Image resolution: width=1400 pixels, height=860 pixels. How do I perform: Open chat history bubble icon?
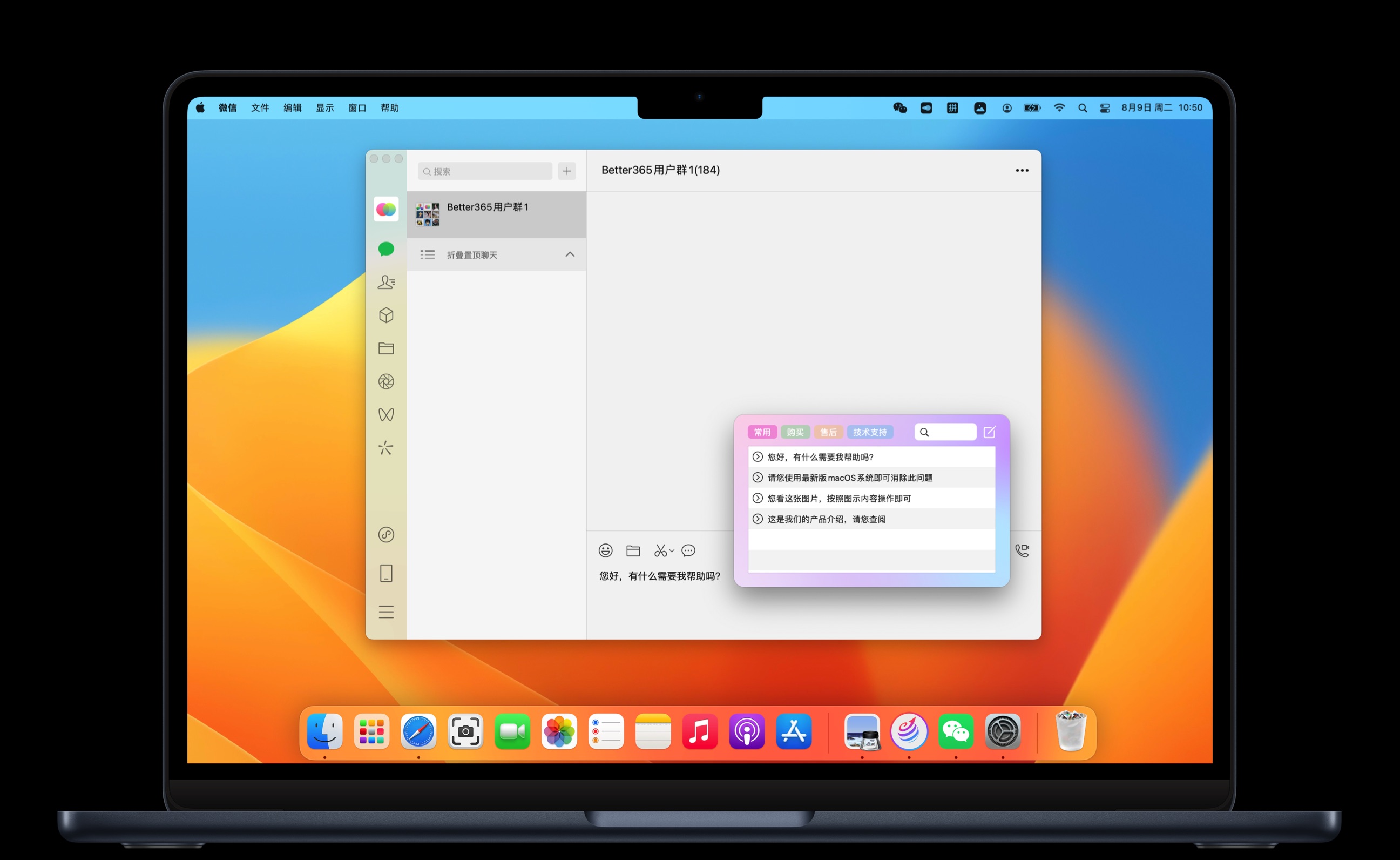pos(688,550)
